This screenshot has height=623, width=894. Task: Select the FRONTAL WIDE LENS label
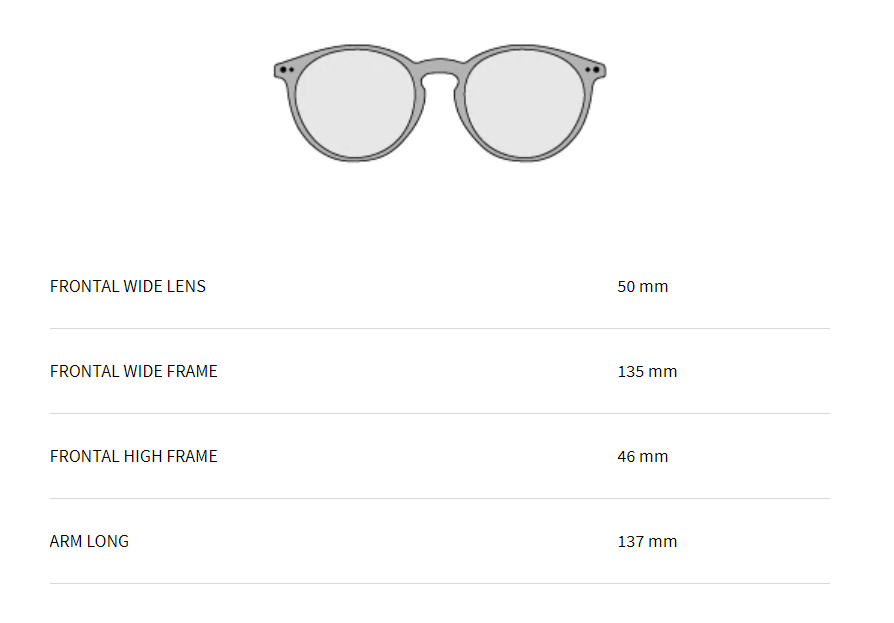(x=128, y=286)
